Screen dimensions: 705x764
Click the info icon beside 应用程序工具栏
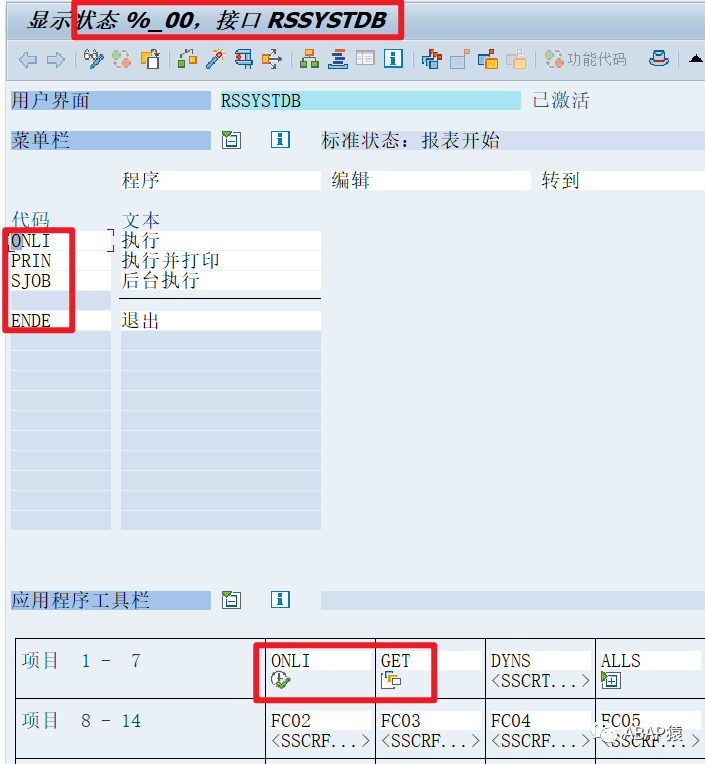tap(280, 599)
